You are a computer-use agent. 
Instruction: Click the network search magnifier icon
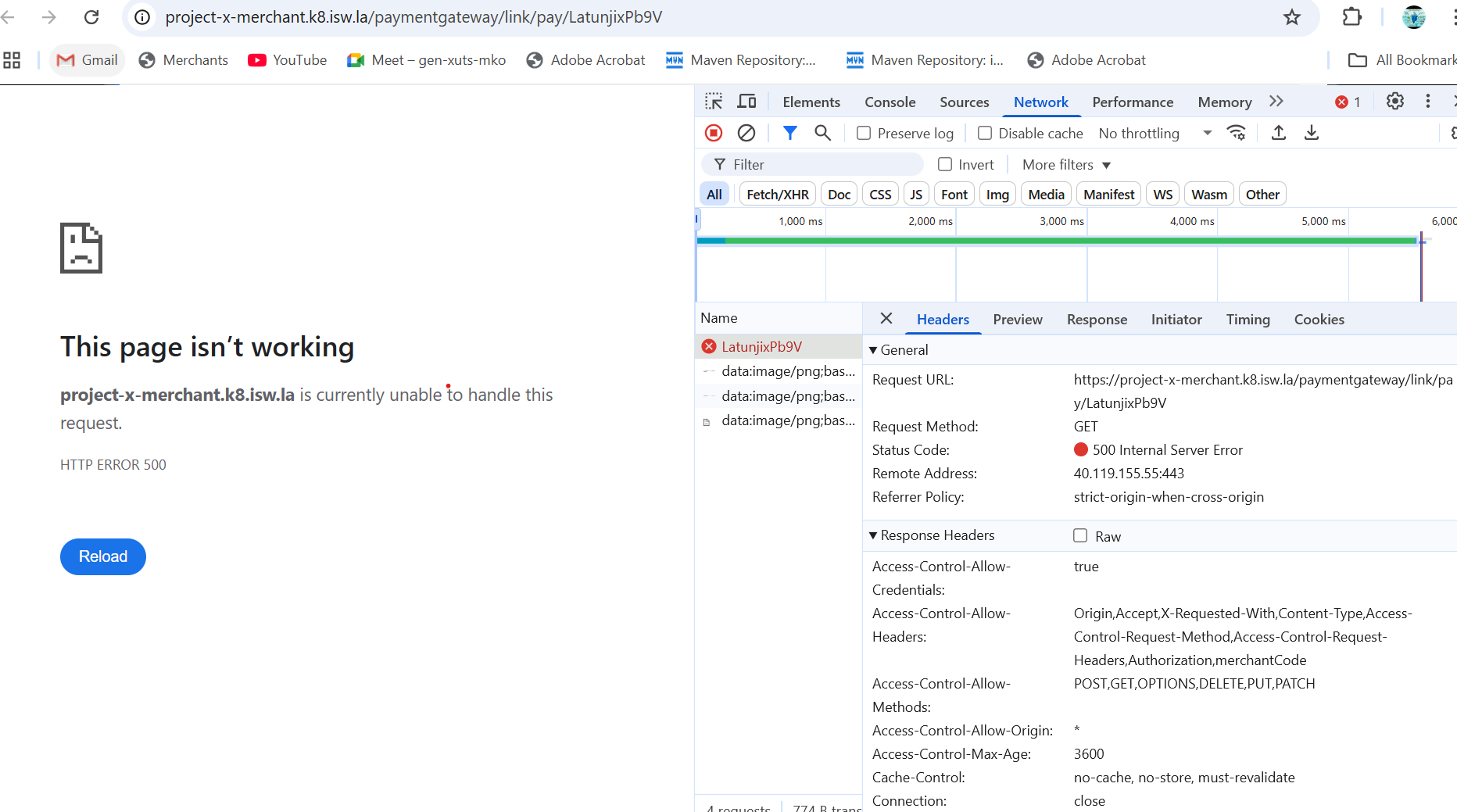pos(822,133)
